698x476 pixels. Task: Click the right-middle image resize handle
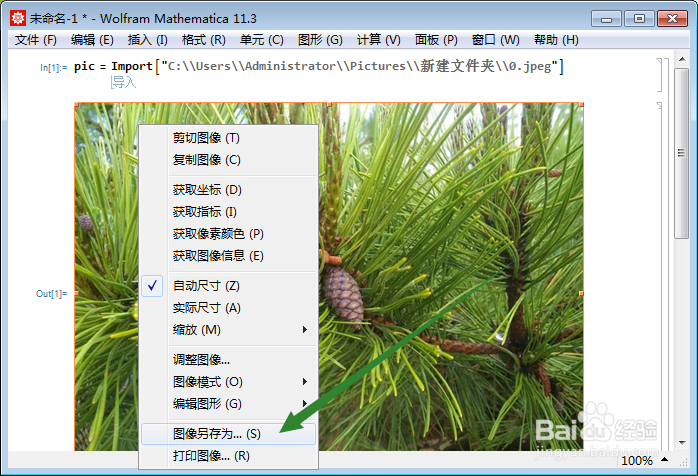click(x=581, y=293)
